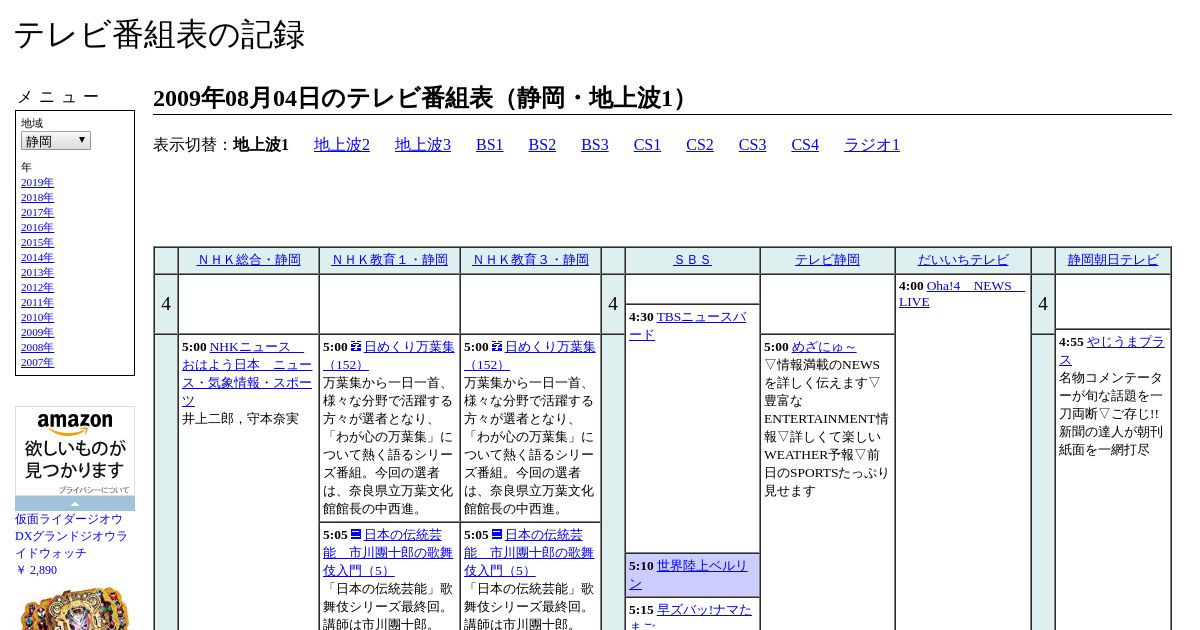Open 日めくり万葉集（152） in ＮＨＫ教育３ column
1200x630 pixels.
click(x=530, y=356)
